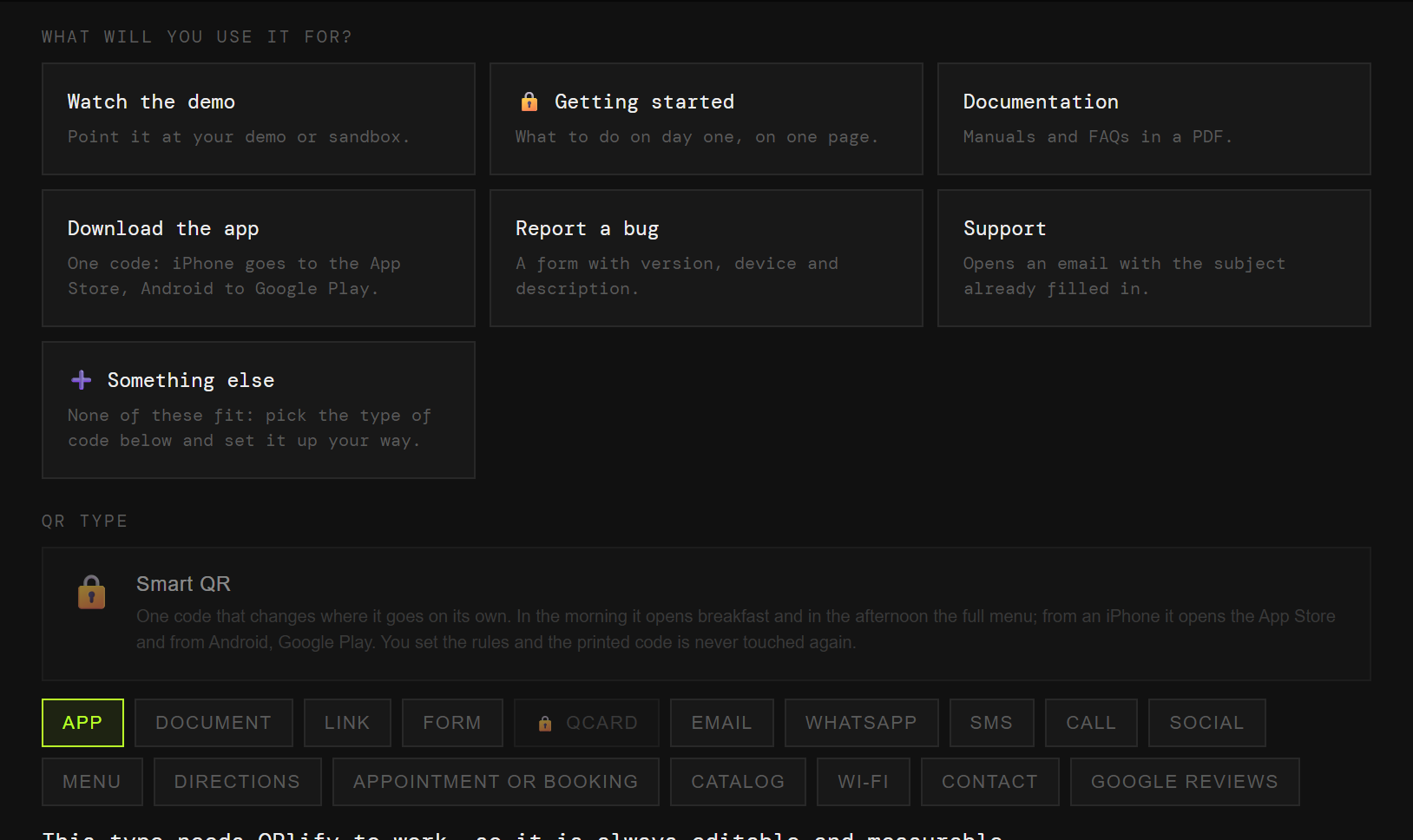Pick the Download the app card
1413x840 pixels.
(259, 258)
